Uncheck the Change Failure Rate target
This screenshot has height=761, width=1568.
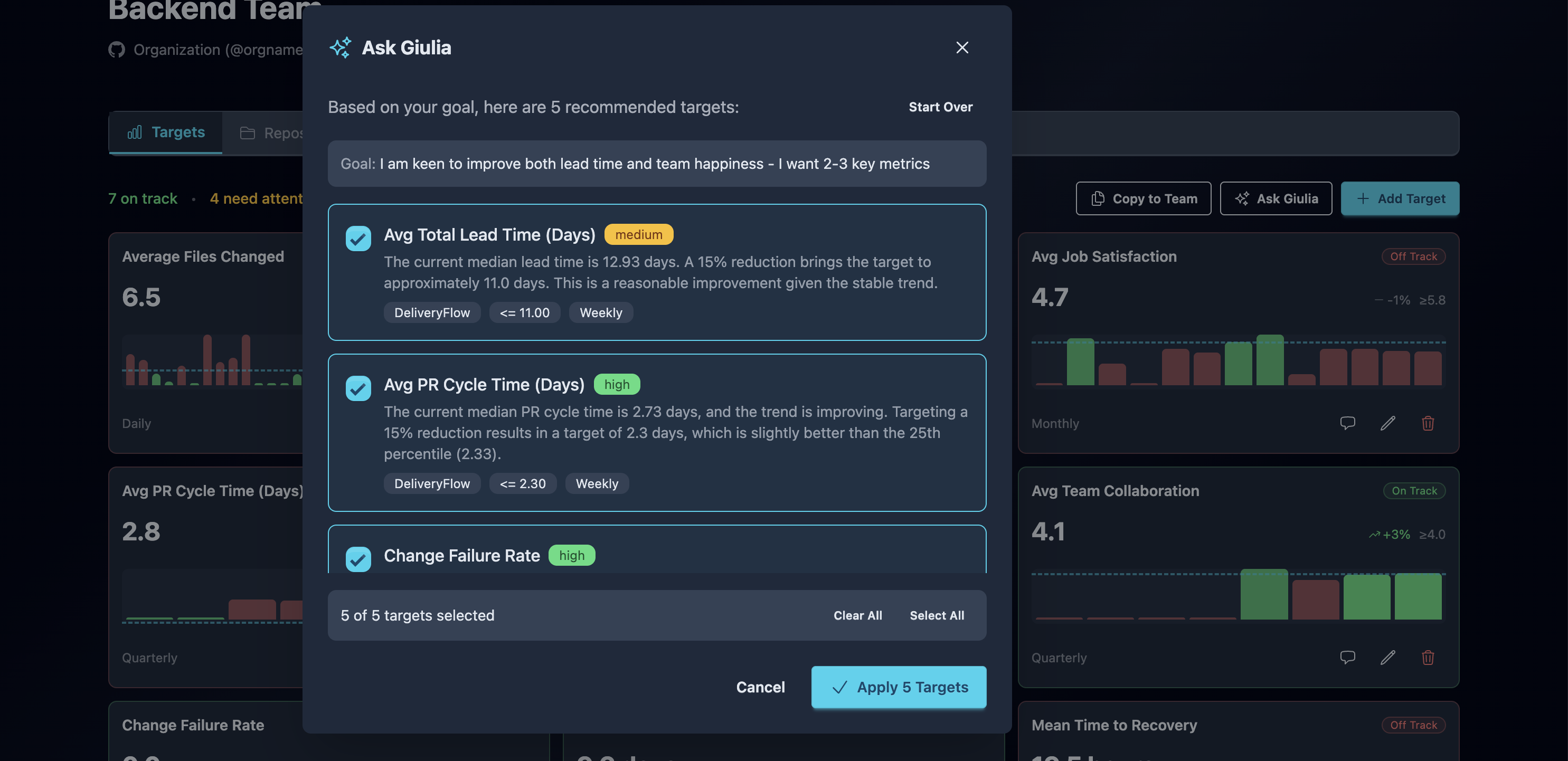[358, 559]
